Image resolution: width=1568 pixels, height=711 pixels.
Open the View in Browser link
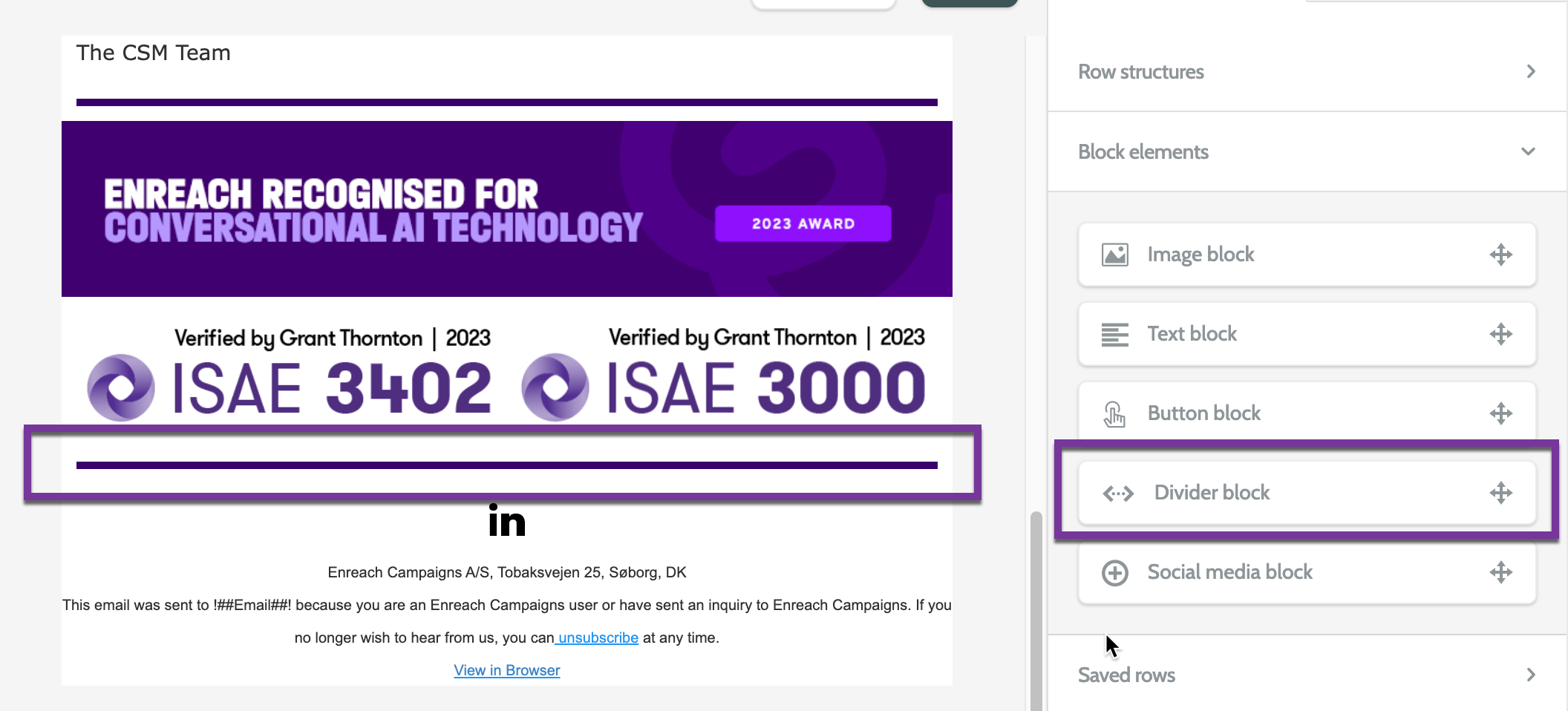pos(507,670)
